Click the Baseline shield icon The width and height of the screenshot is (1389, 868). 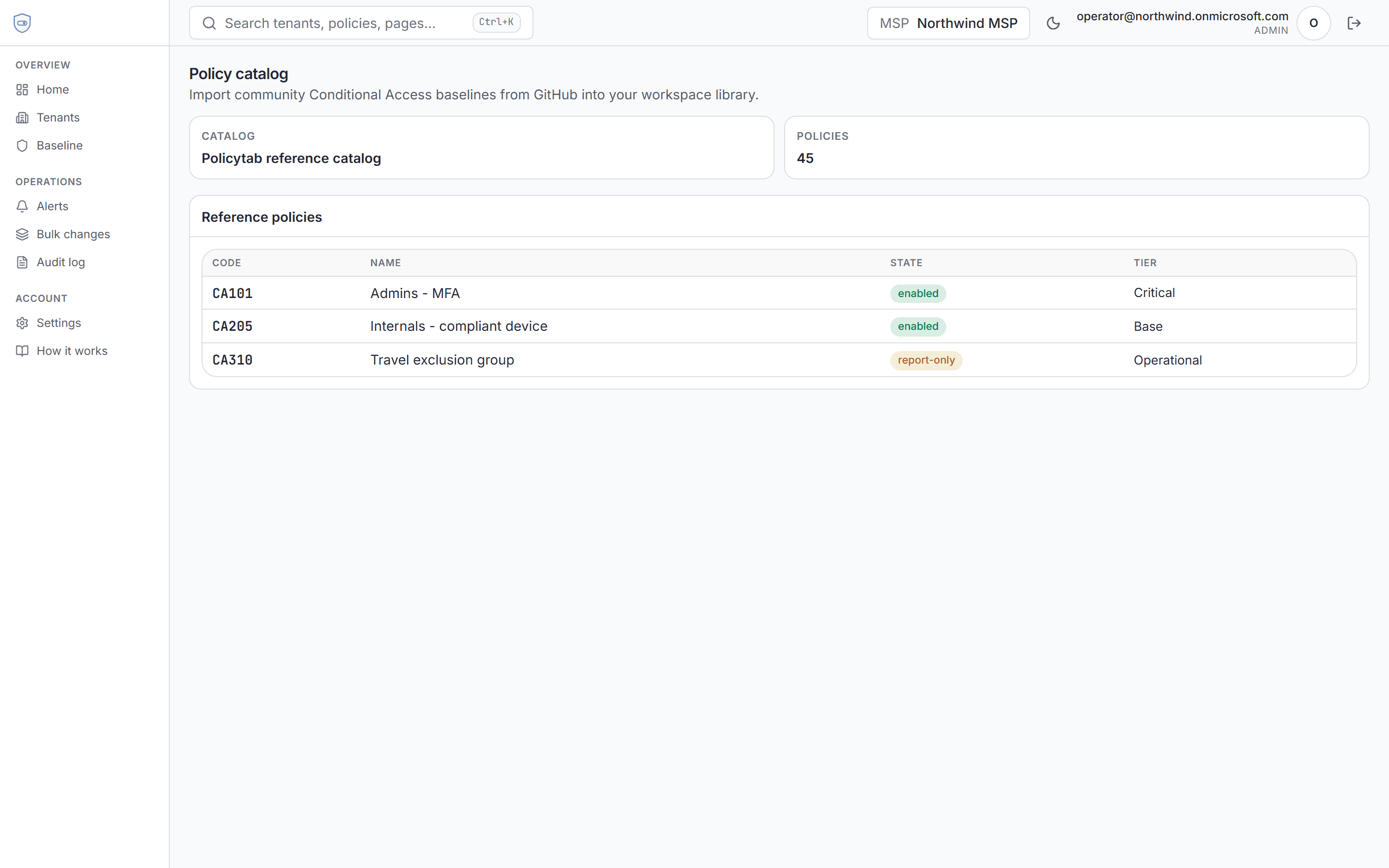(x=22, y=146)
